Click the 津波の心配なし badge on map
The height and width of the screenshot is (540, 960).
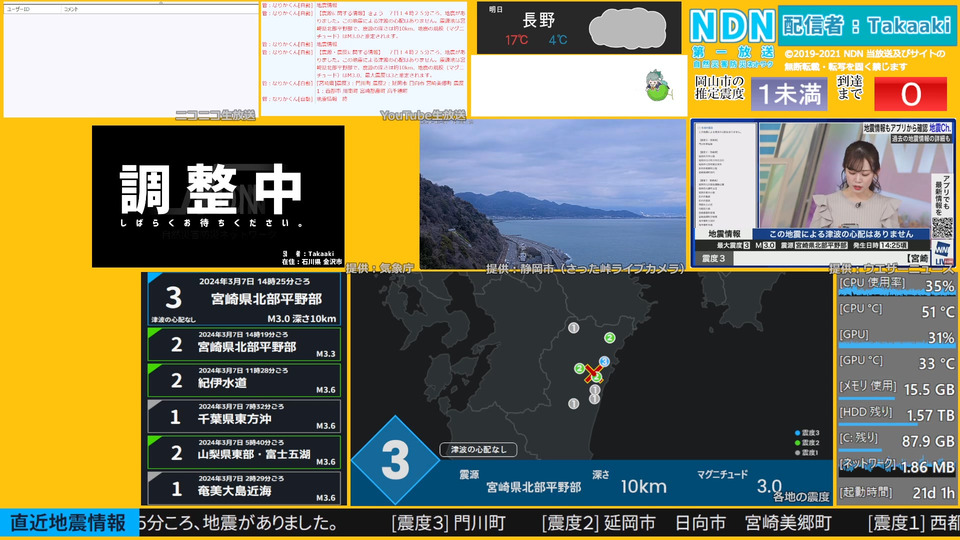[x=478, y=449]
